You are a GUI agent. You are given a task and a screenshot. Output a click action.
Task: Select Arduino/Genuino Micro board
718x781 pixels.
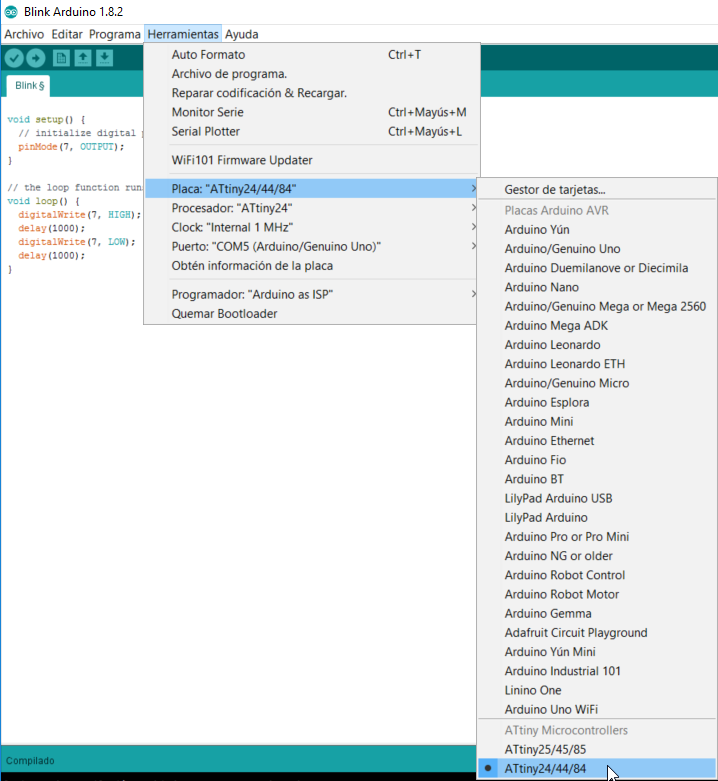(597, 383)
